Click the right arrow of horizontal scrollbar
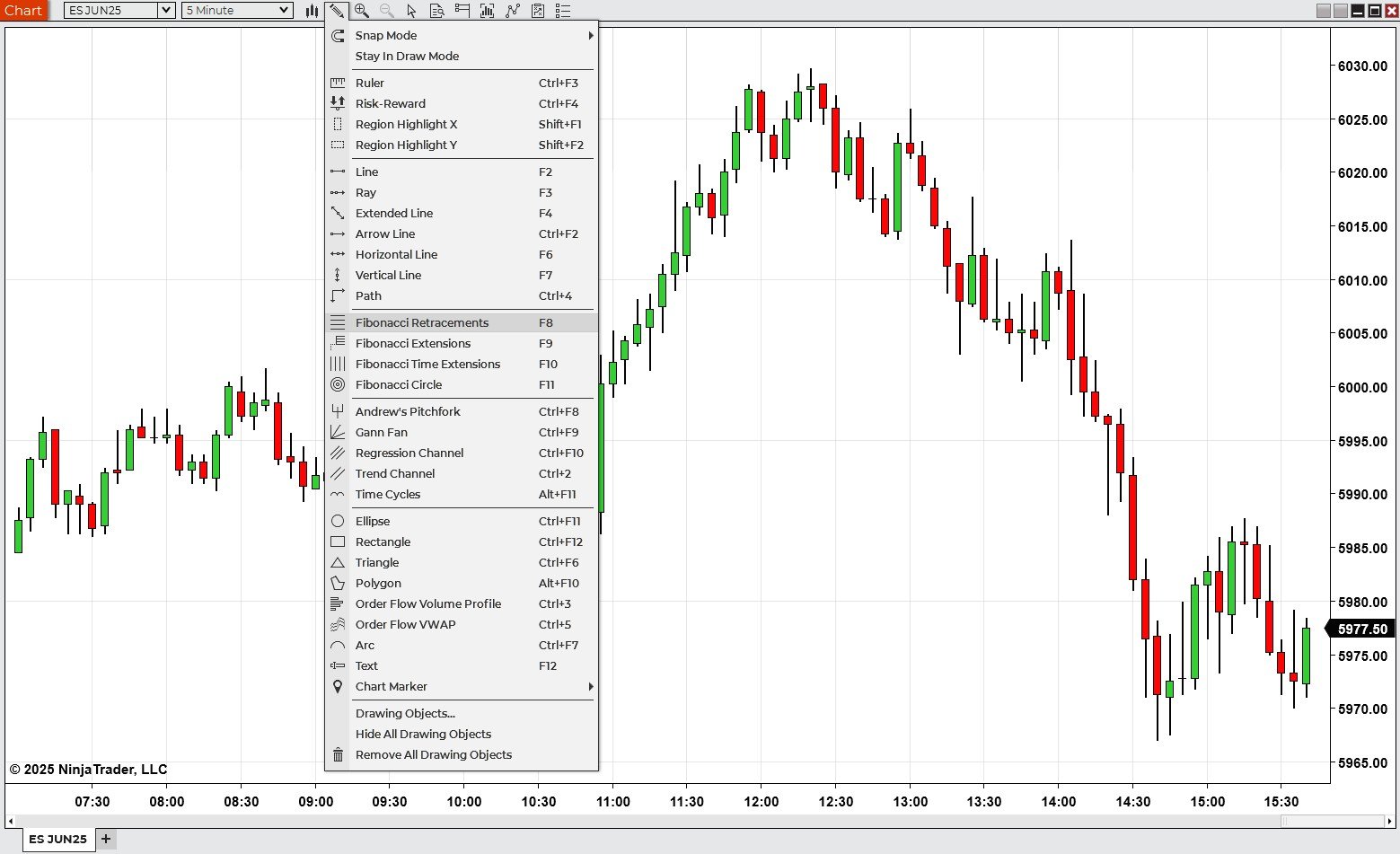 tap(1389, 821)
